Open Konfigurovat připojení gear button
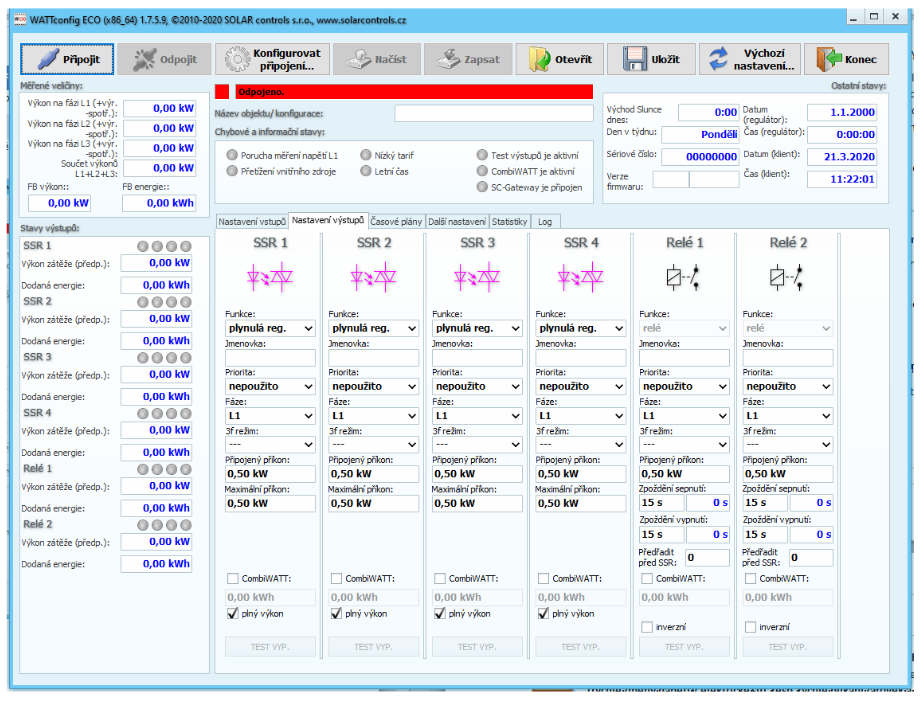The image size is (921, 704). tap(271, 59)
